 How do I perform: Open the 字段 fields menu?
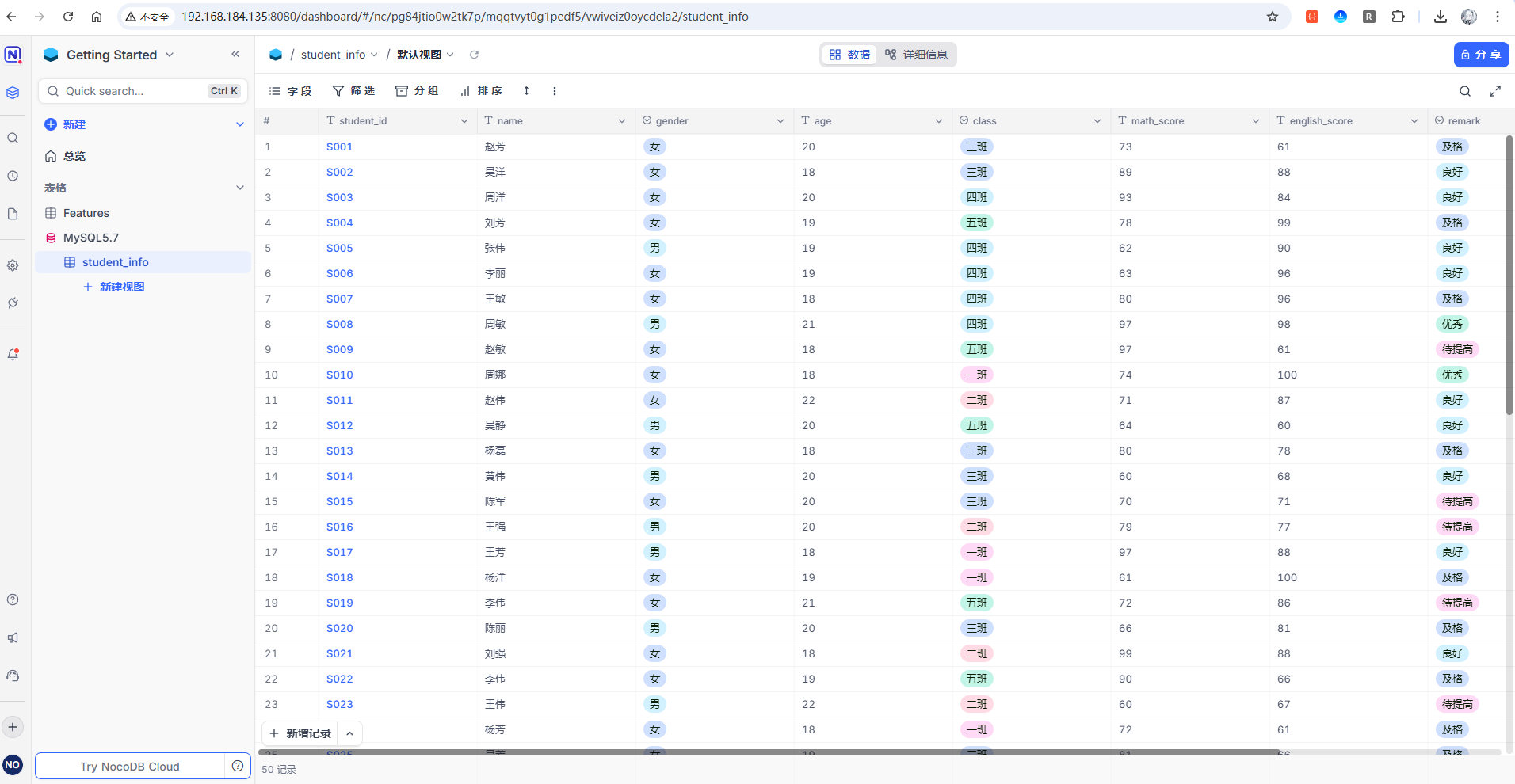click(x=291, y=91)
